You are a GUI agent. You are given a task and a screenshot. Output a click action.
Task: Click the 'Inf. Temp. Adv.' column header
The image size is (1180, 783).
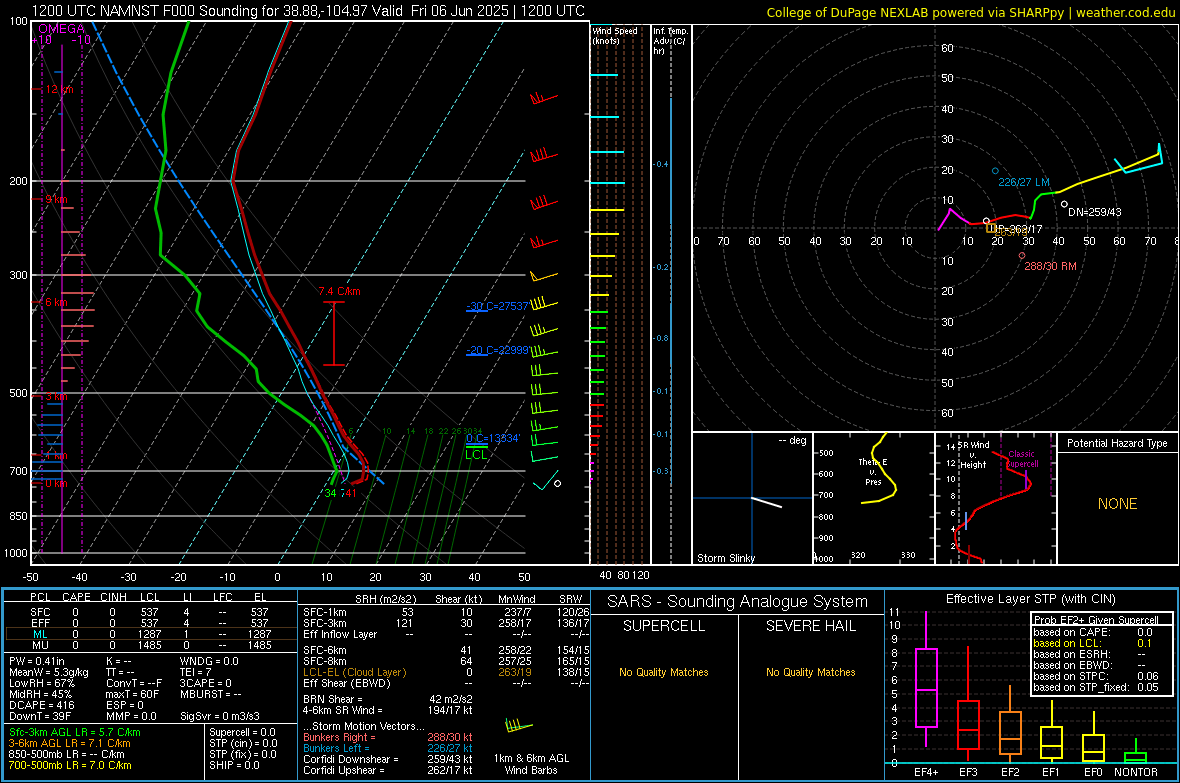[x=670, y=41]
